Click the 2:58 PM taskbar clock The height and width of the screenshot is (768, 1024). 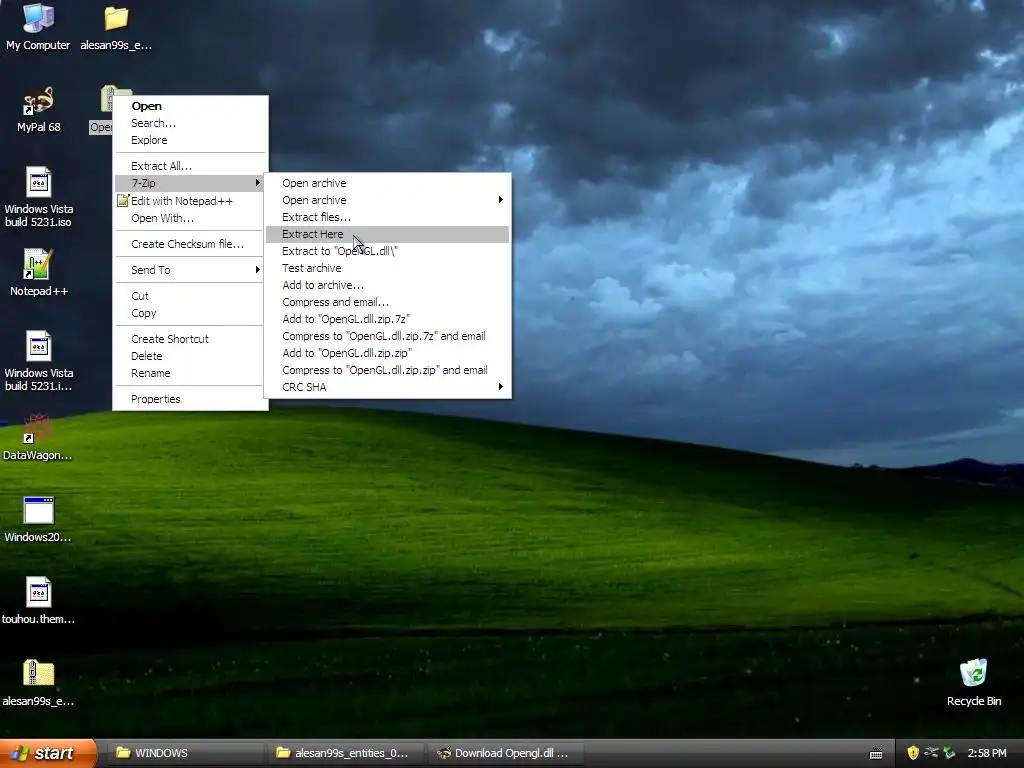[x=987, y=753]
